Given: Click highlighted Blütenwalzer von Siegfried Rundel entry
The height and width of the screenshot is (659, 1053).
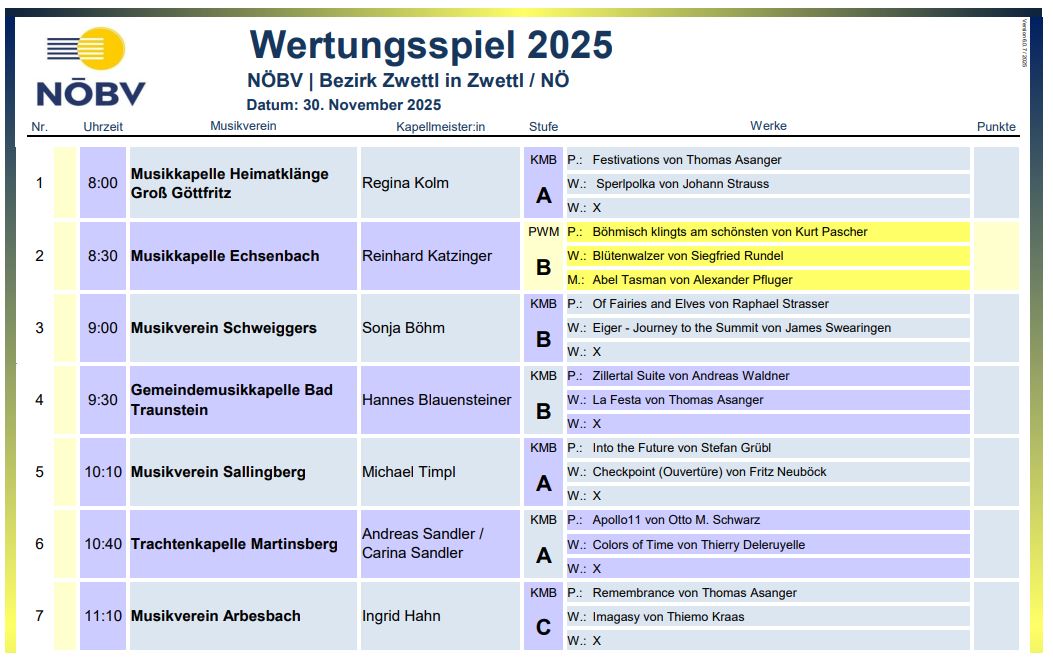Looking at the screenshot, I should pyautogui.click(x=689, y=256).
